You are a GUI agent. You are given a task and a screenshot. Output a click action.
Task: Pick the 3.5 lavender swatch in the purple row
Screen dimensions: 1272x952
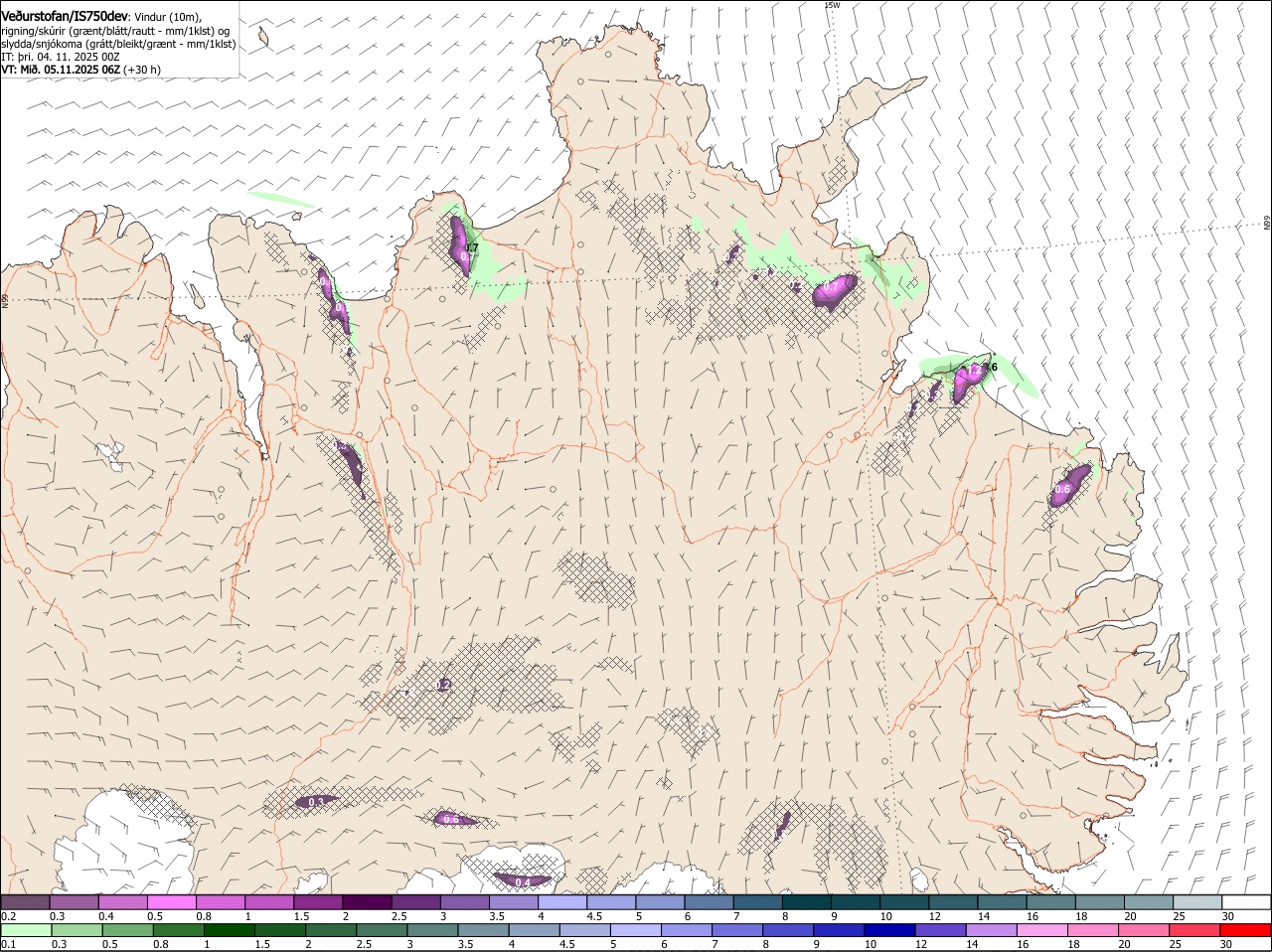point(513,901)
